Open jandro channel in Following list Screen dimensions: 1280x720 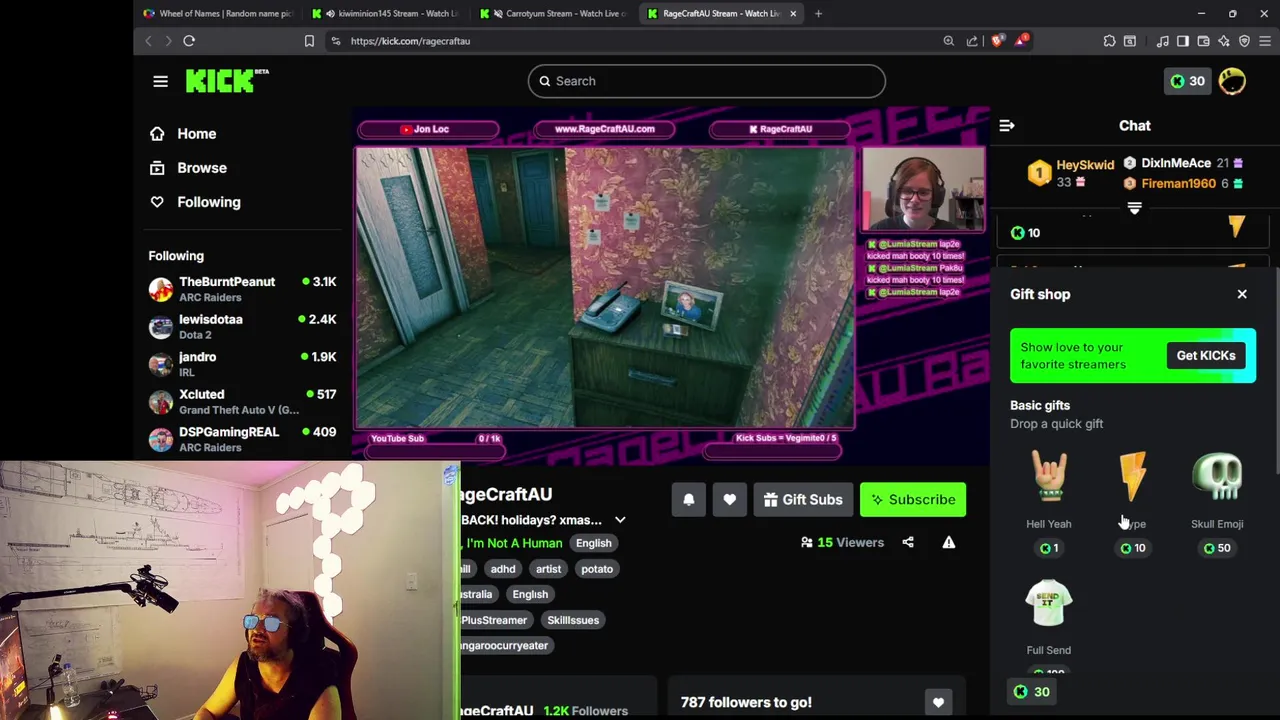pos(243,364)
